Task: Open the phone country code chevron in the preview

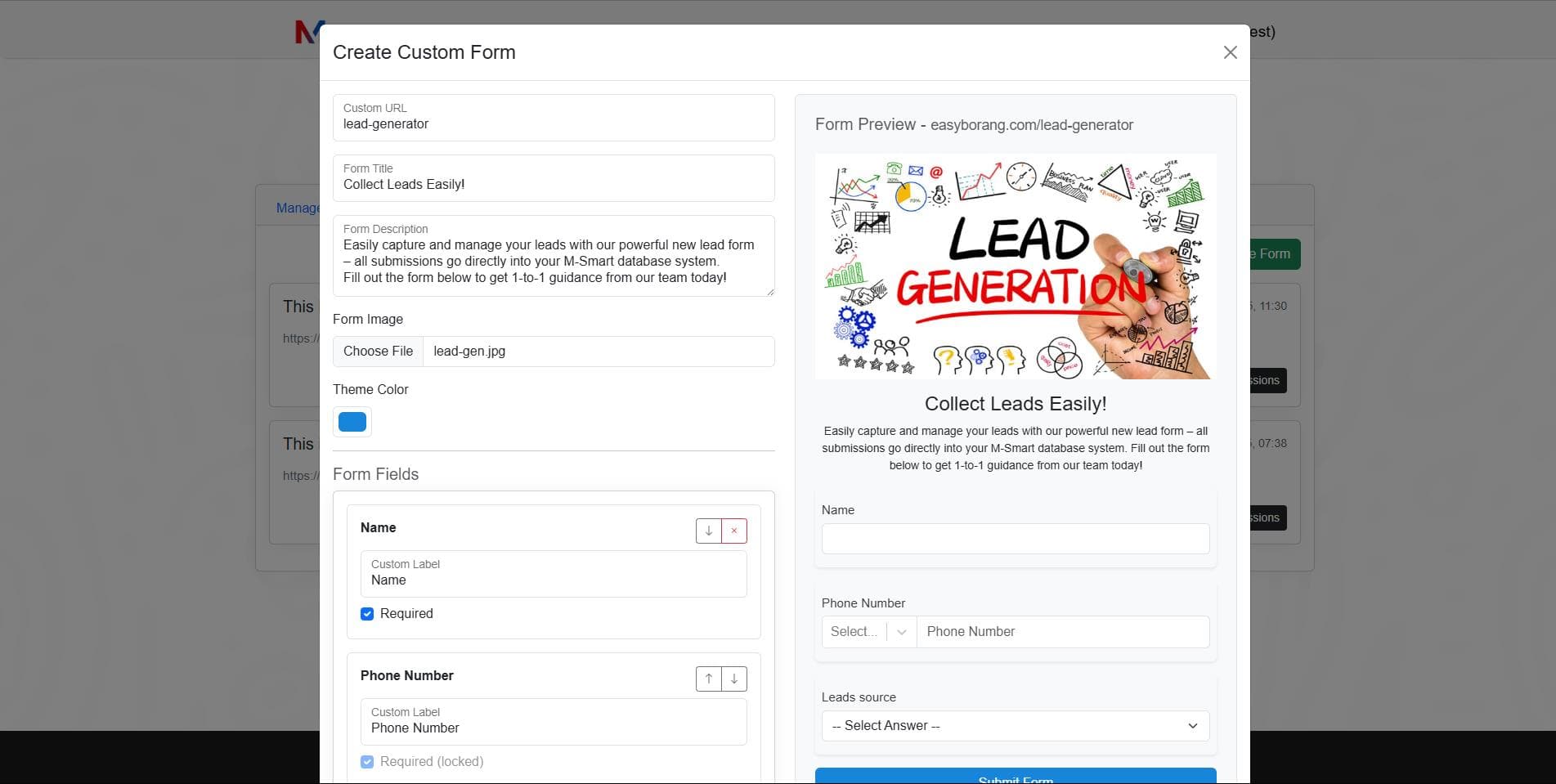Action: 902,631
